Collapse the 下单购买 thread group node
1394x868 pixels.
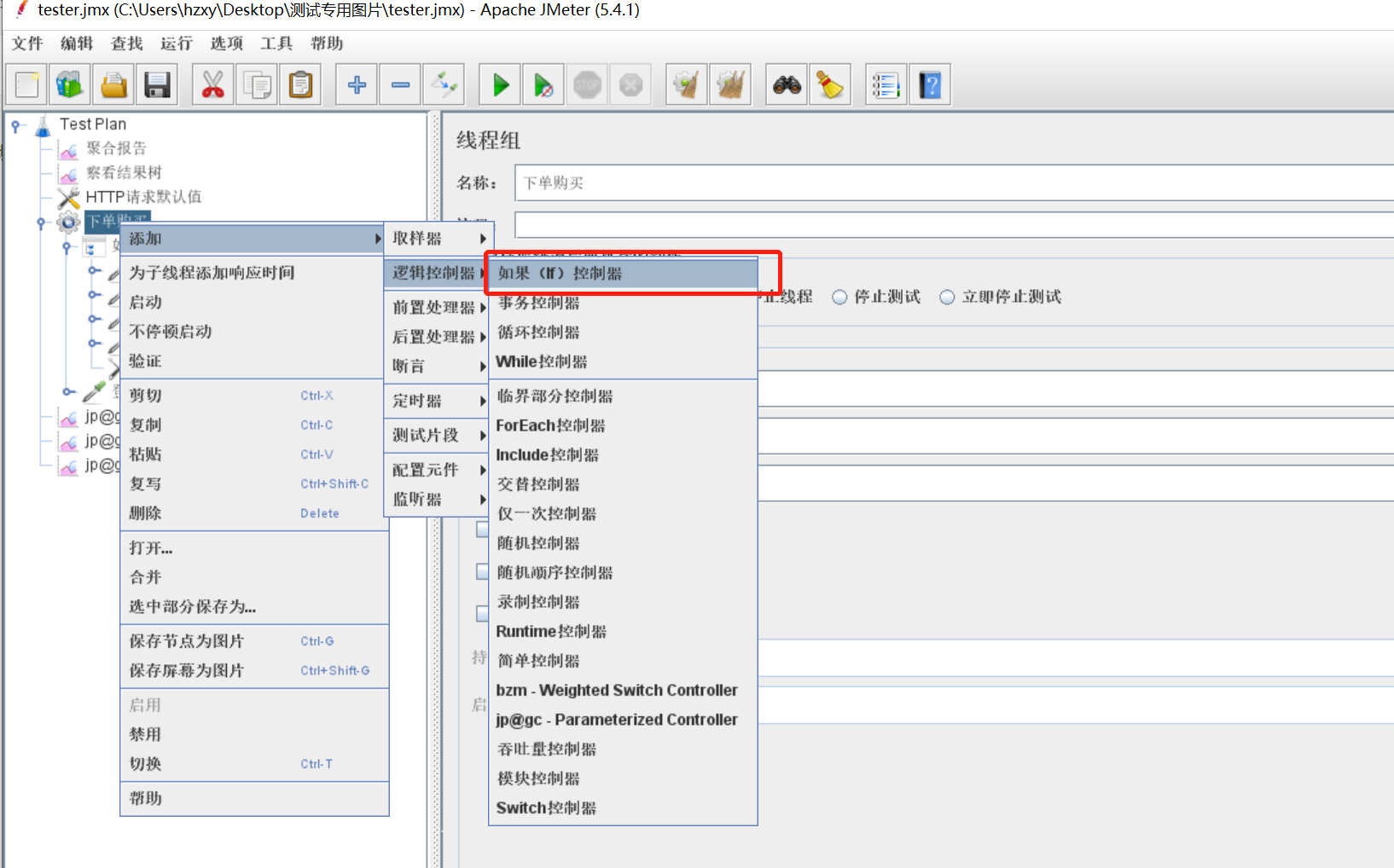click(42, 223)
